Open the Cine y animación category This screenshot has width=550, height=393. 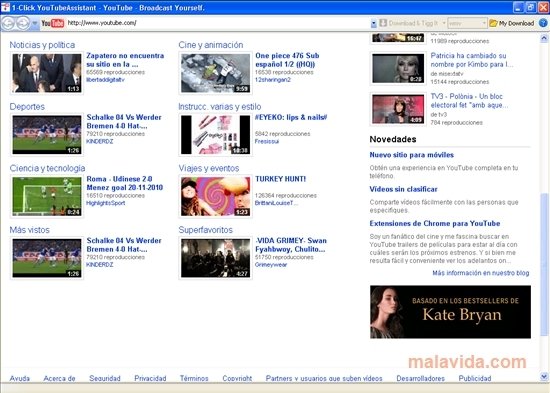[x=211, y=45]
